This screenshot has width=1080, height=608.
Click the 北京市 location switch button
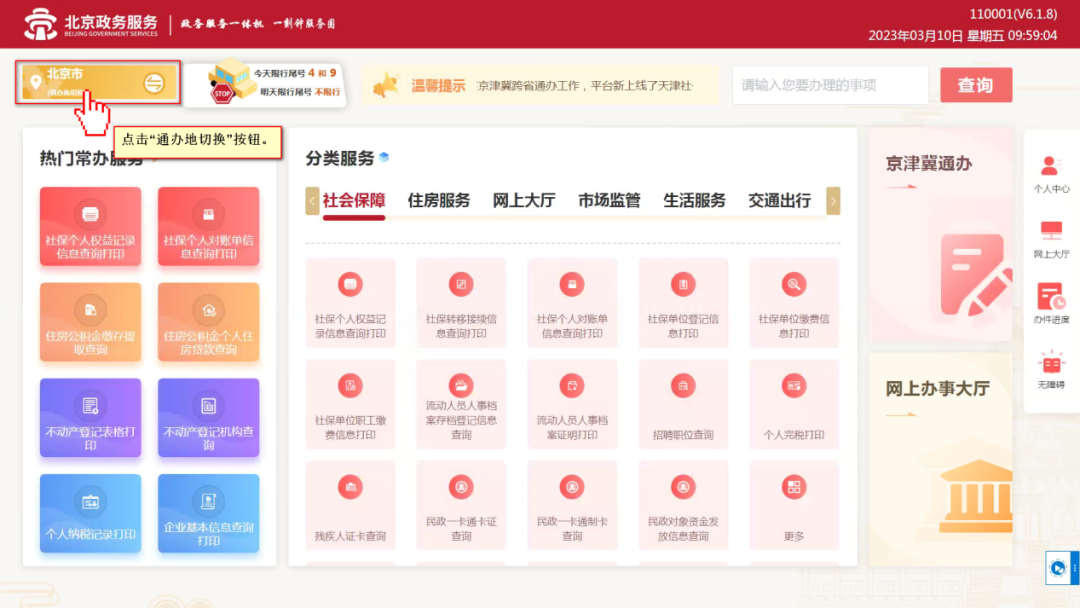(98, 82)
